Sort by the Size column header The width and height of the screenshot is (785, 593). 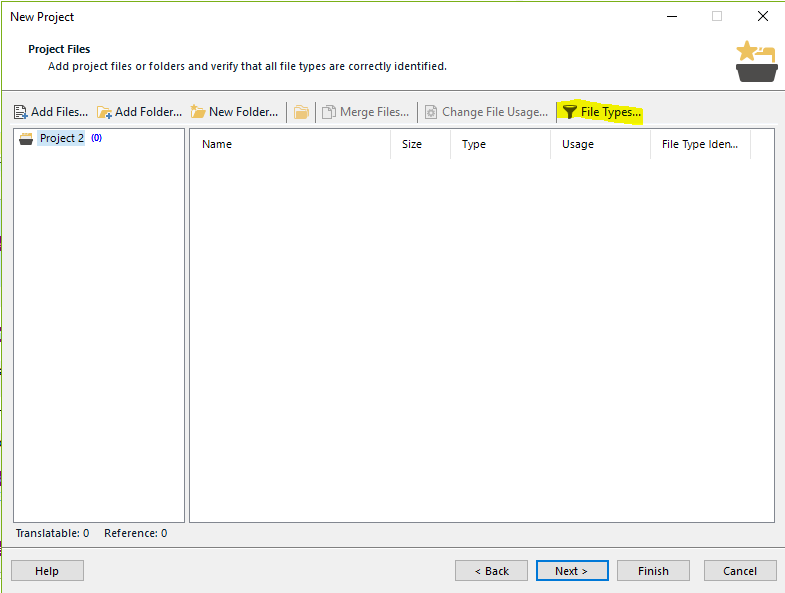click(421, 144)
